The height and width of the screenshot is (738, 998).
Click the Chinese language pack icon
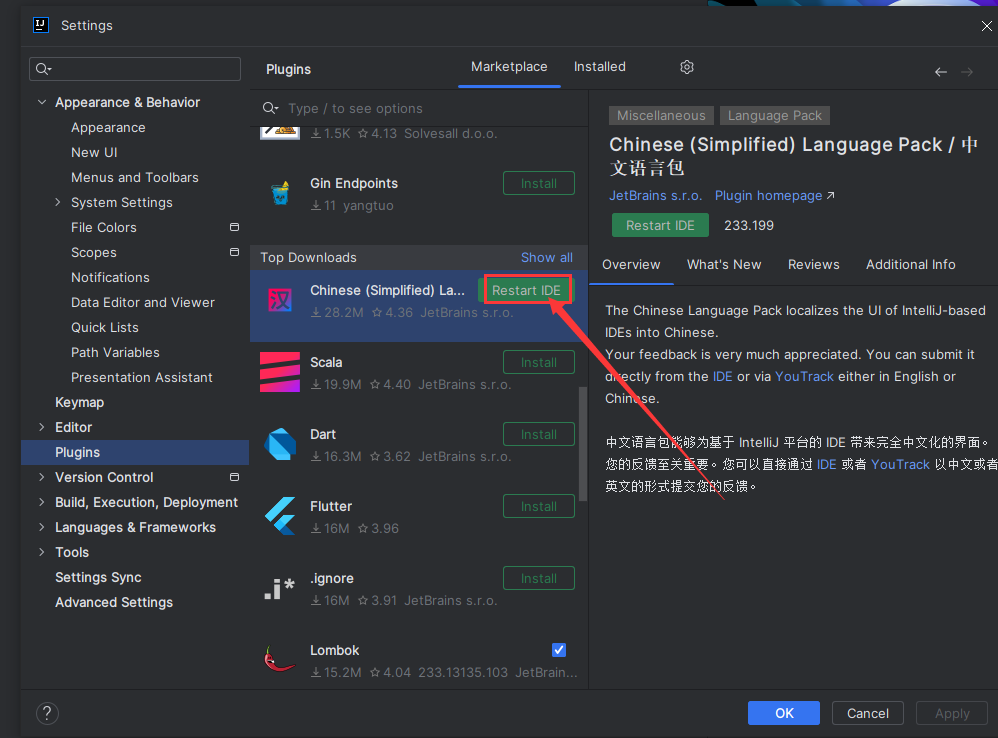coord(280,300)
